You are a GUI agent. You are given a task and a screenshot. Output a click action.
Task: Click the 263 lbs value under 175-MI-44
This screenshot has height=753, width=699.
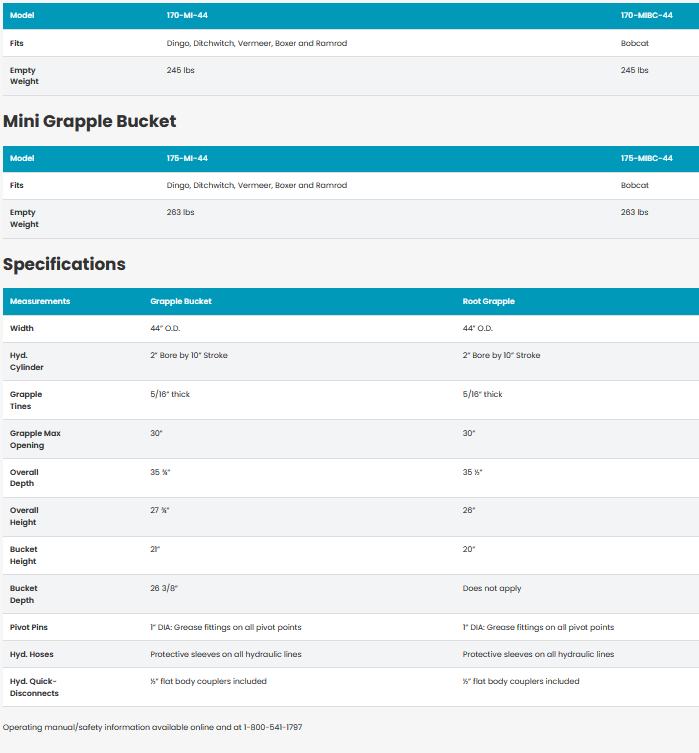pyautogui.click(x=180, y=212)
